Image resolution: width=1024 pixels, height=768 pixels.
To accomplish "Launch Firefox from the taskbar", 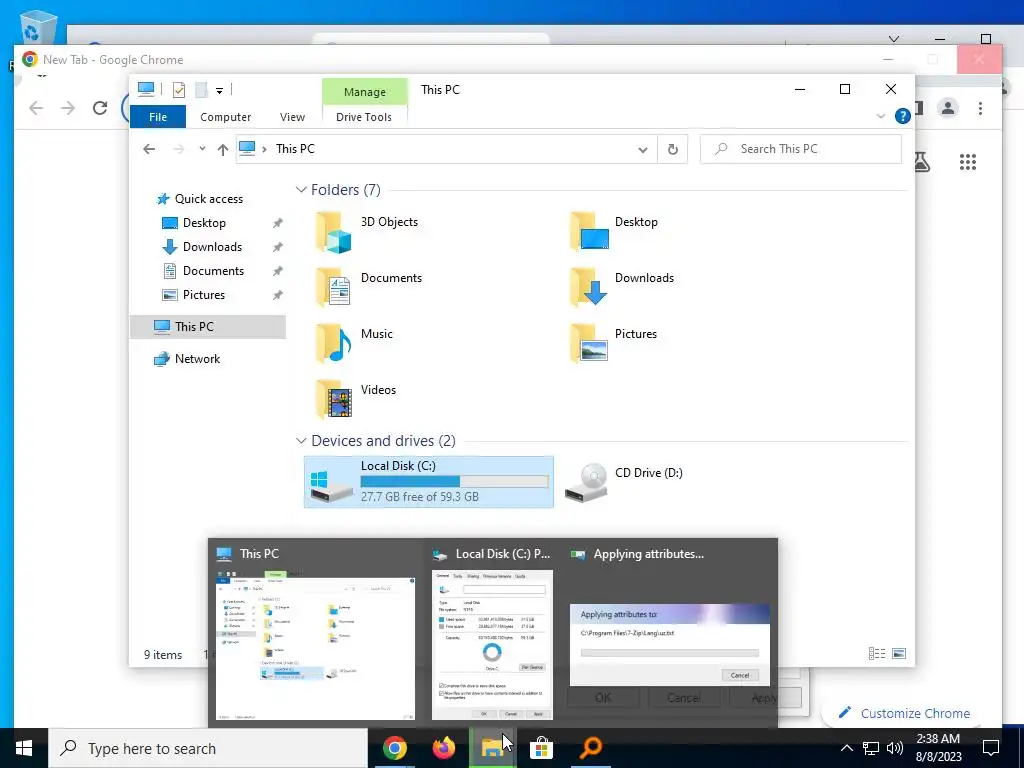I will (444, 748).
